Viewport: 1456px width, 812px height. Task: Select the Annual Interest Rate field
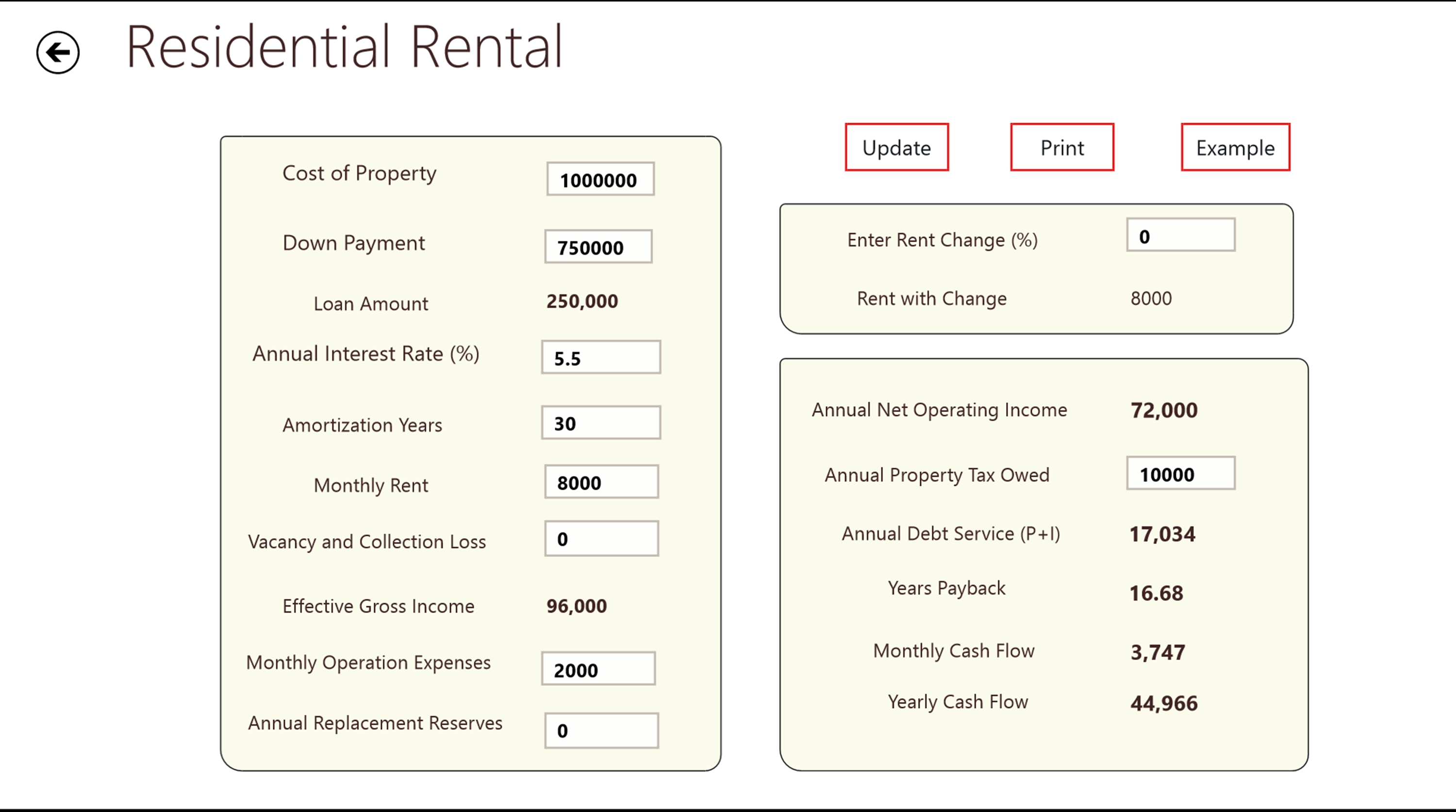tap(601, 358)
